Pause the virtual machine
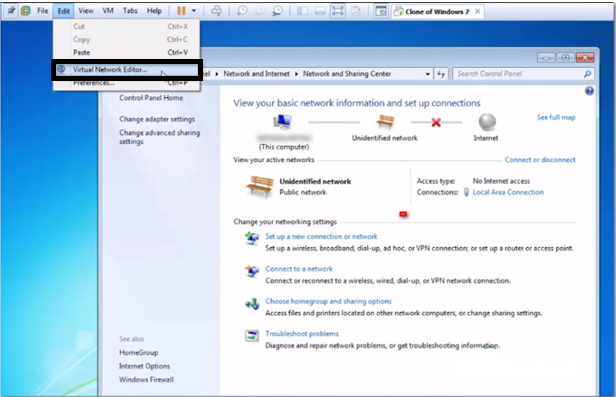Viewport: 616px width, 397px height. pos(181,11)
